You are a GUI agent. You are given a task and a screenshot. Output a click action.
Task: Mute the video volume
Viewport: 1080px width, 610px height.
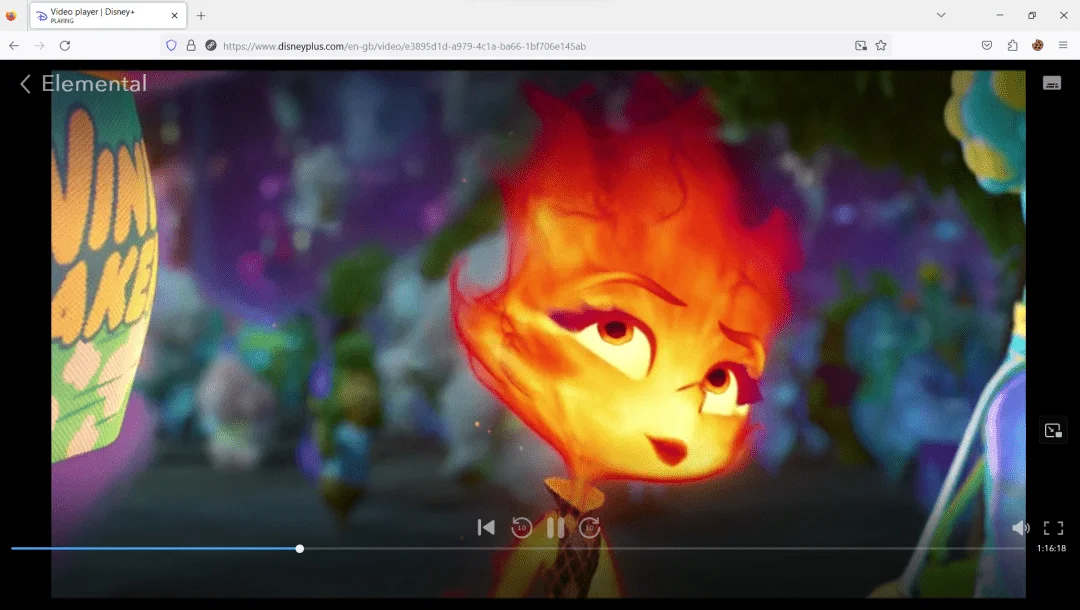[1021, 528]
